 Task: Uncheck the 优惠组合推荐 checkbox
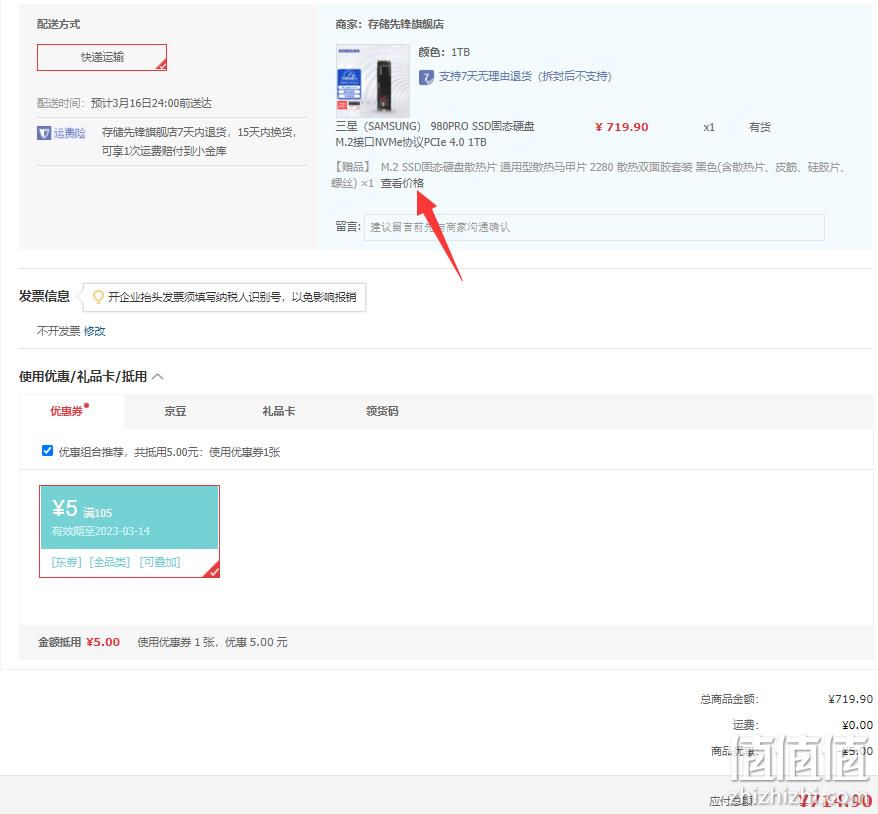tap(48, 451)
